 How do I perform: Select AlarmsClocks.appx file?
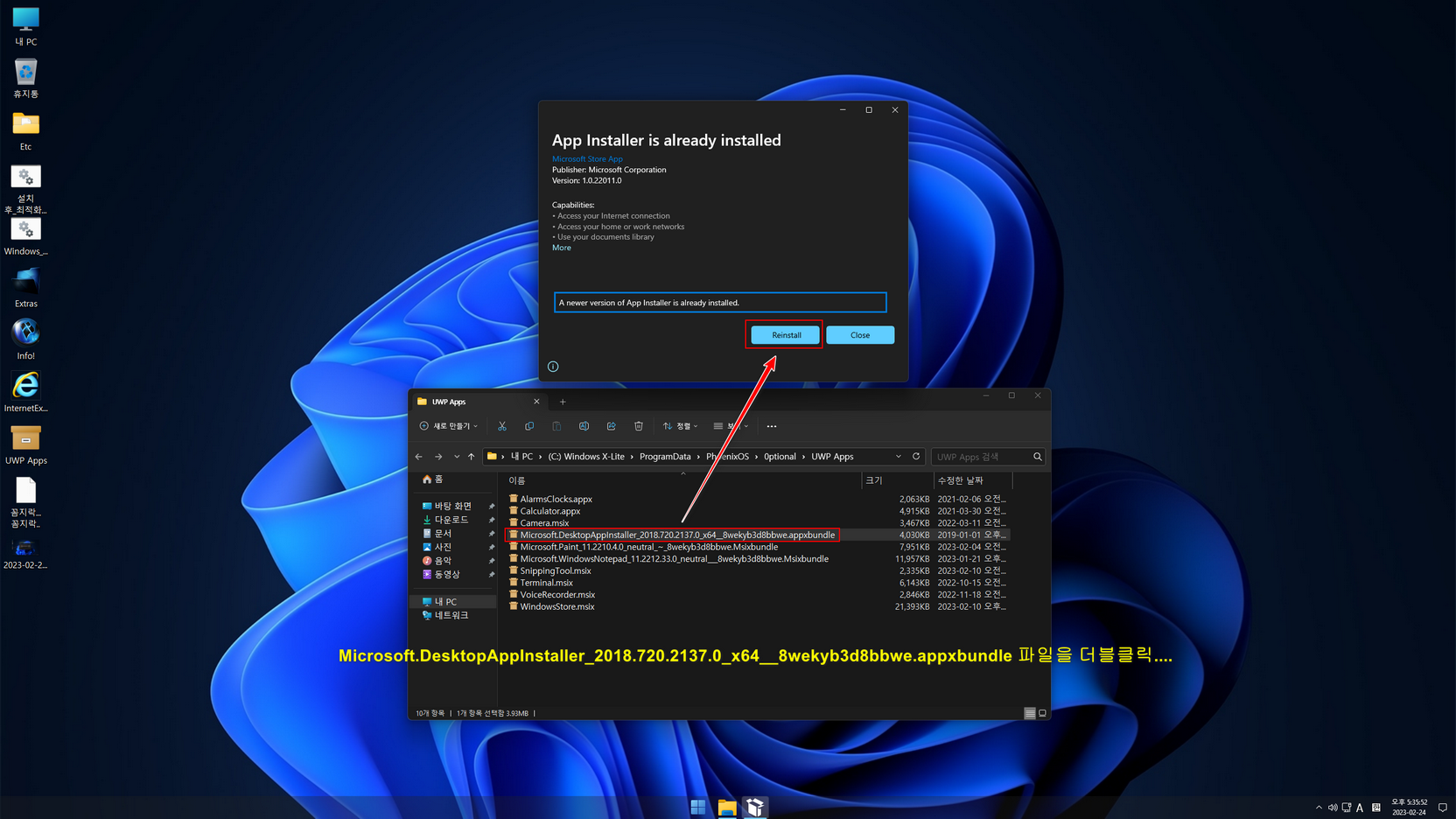tap(556, 499)
